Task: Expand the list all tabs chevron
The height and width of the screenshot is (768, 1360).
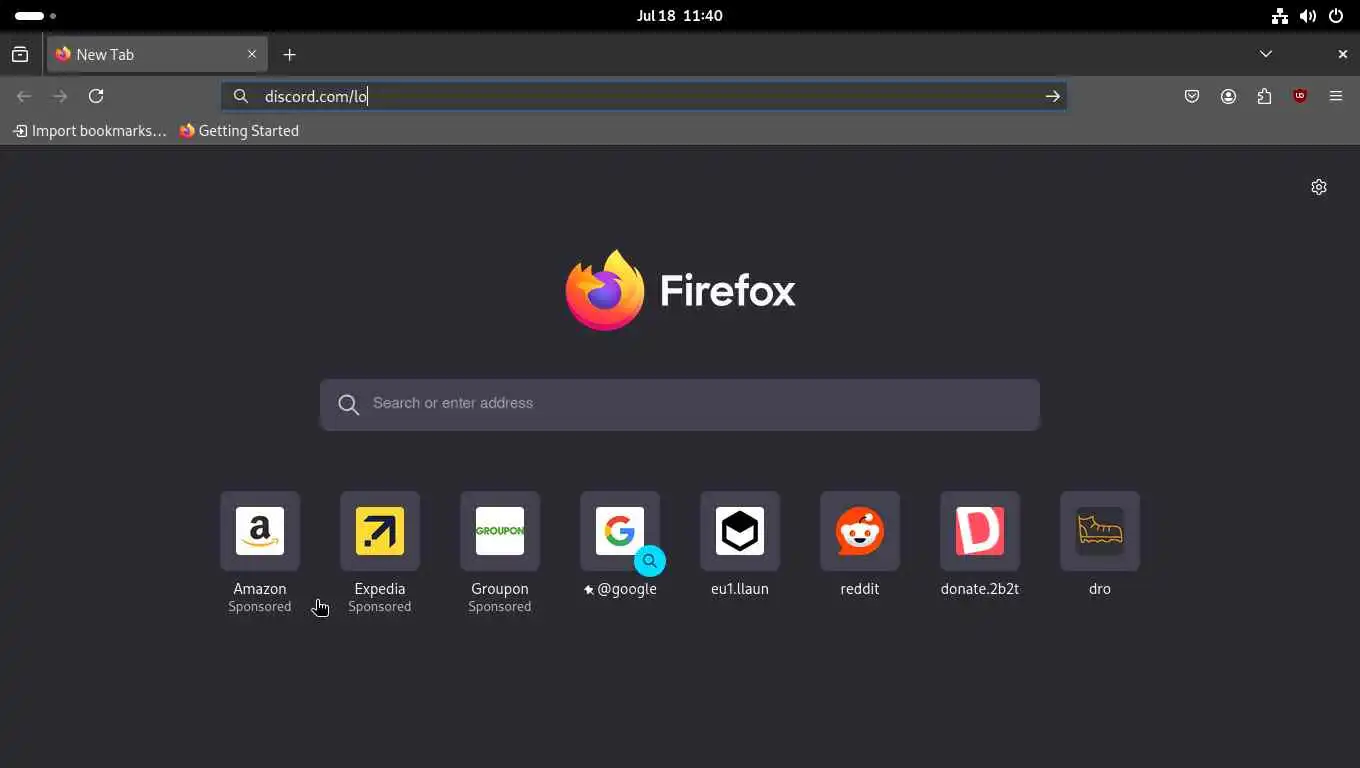Action: tap(1266, 54)
